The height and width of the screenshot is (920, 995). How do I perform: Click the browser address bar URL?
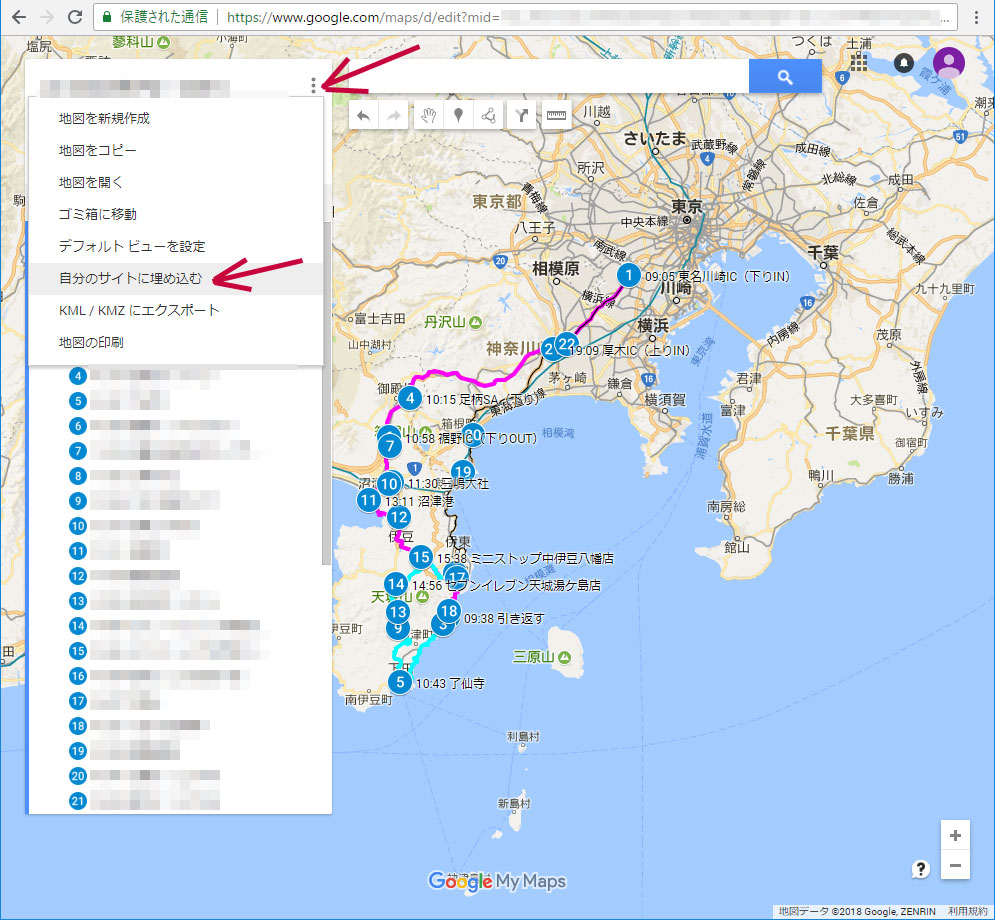coord(527,17)
